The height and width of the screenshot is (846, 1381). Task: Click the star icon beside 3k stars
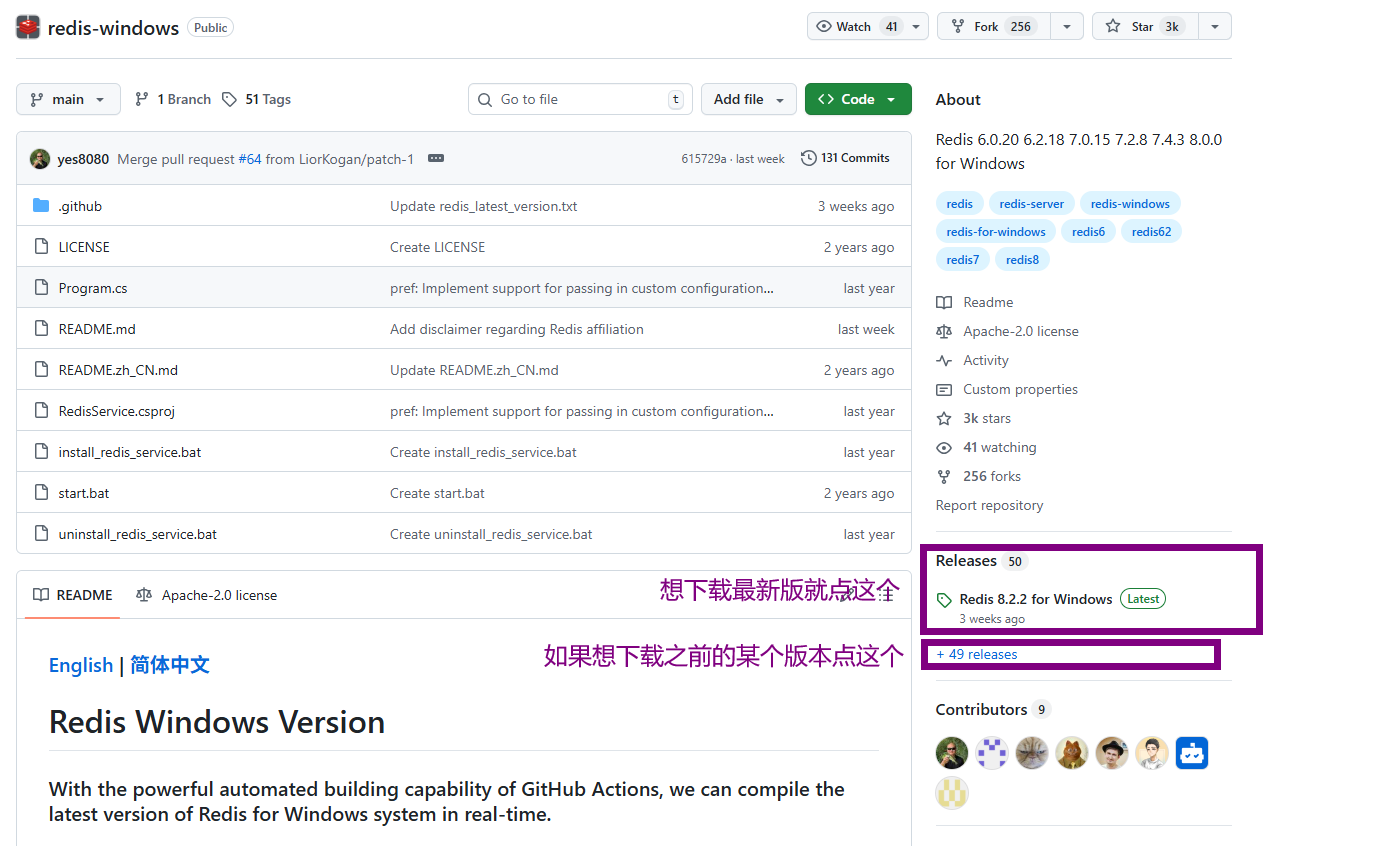click(944, 418)
